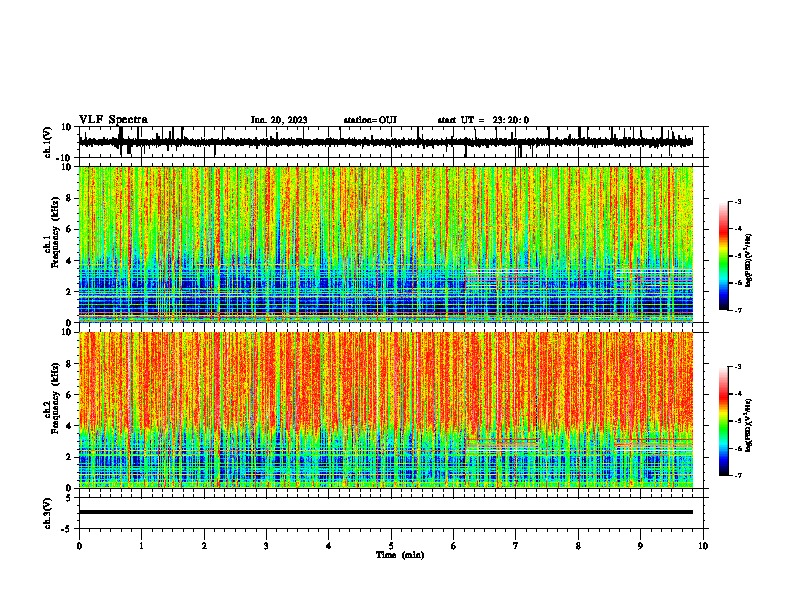Click the "station=OUI" label

coord(370,120)
